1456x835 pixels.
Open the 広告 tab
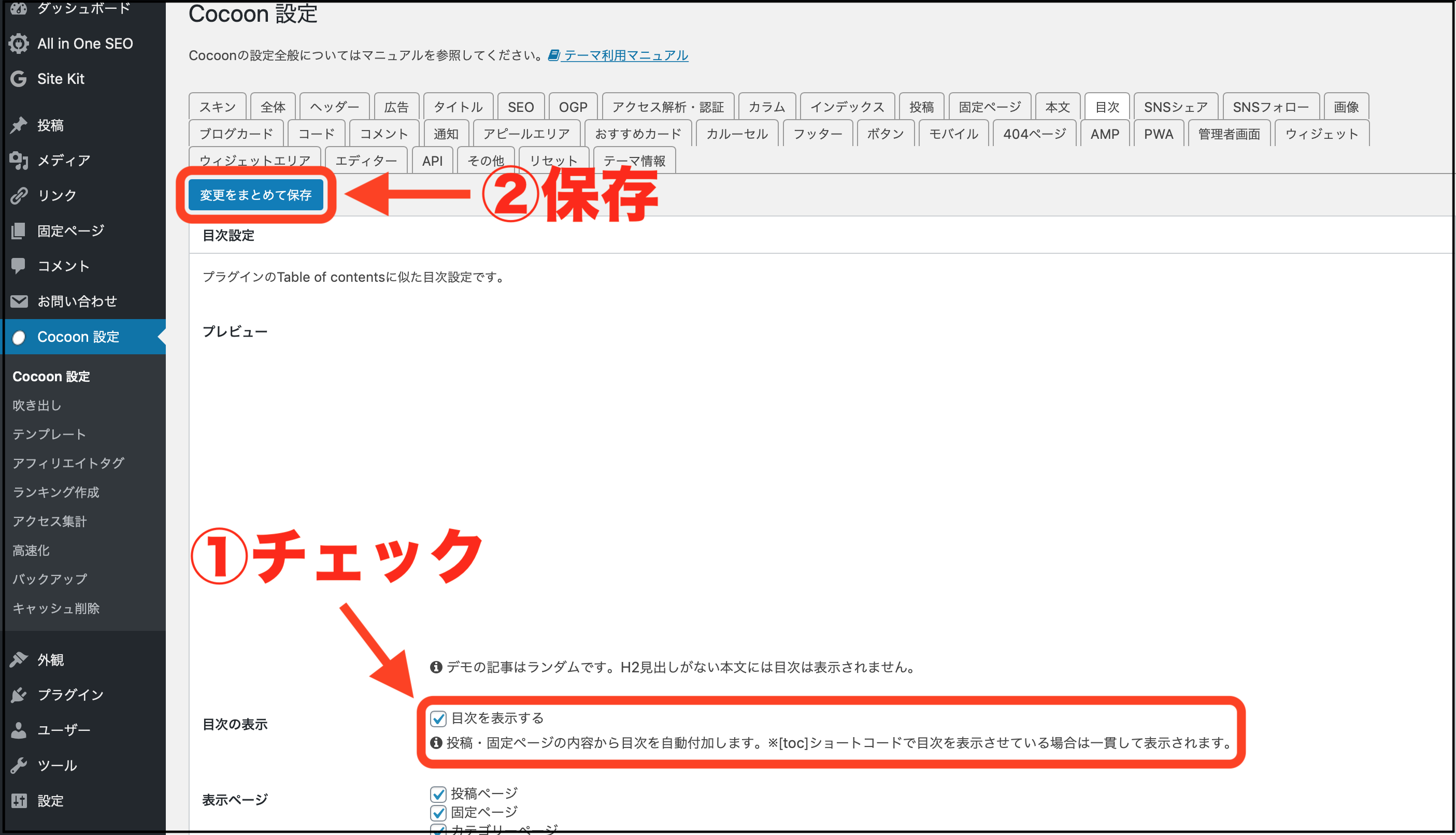(396, 107)
